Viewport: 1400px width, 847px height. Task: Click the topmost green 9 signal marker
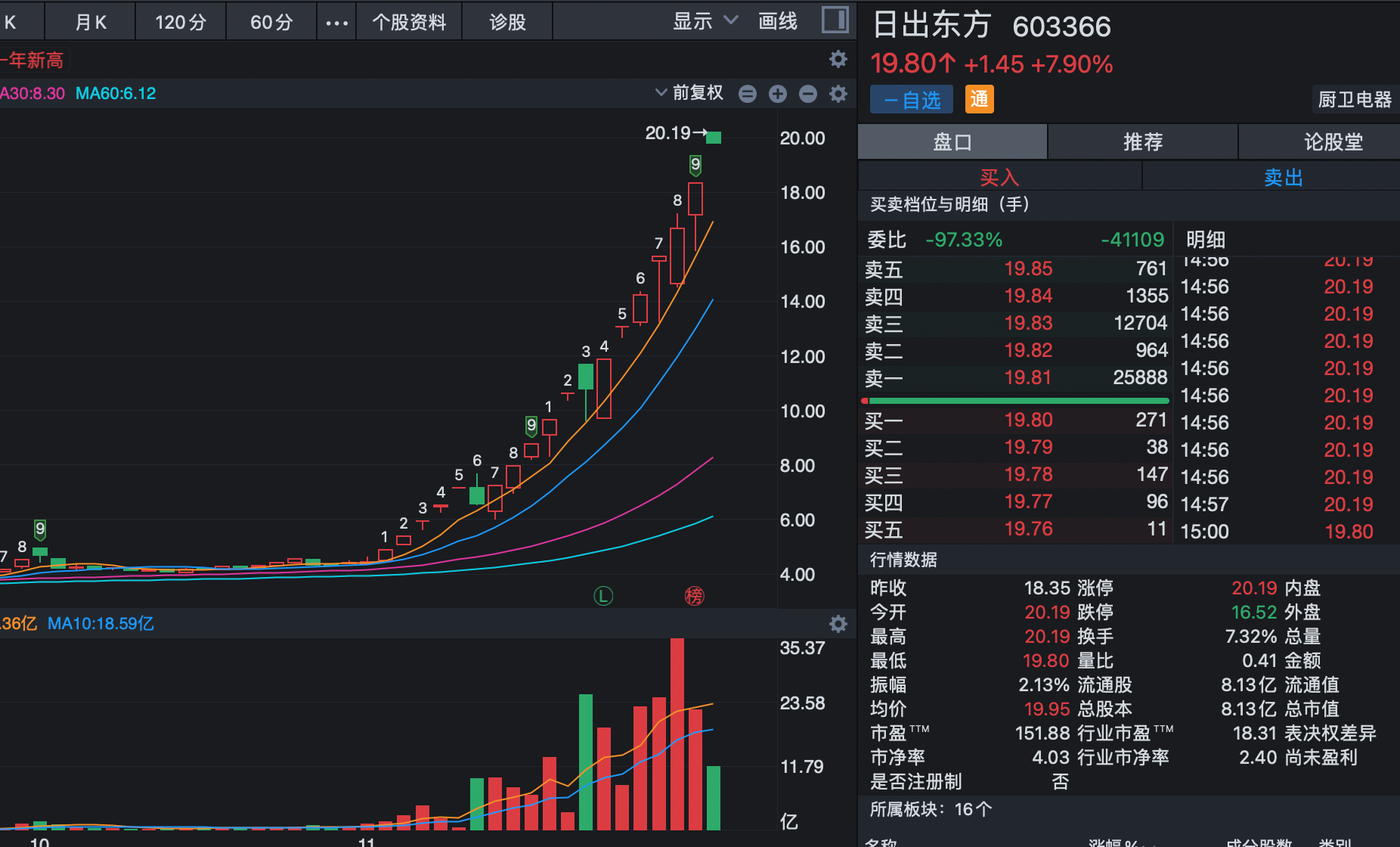tap(695, 165)
